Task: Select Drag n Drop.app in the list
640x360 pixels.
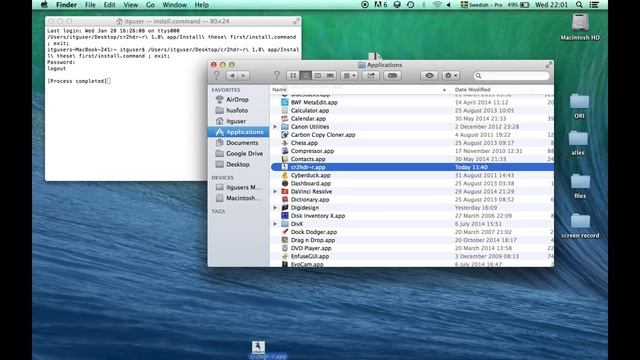Action: (x=412, y=240)
